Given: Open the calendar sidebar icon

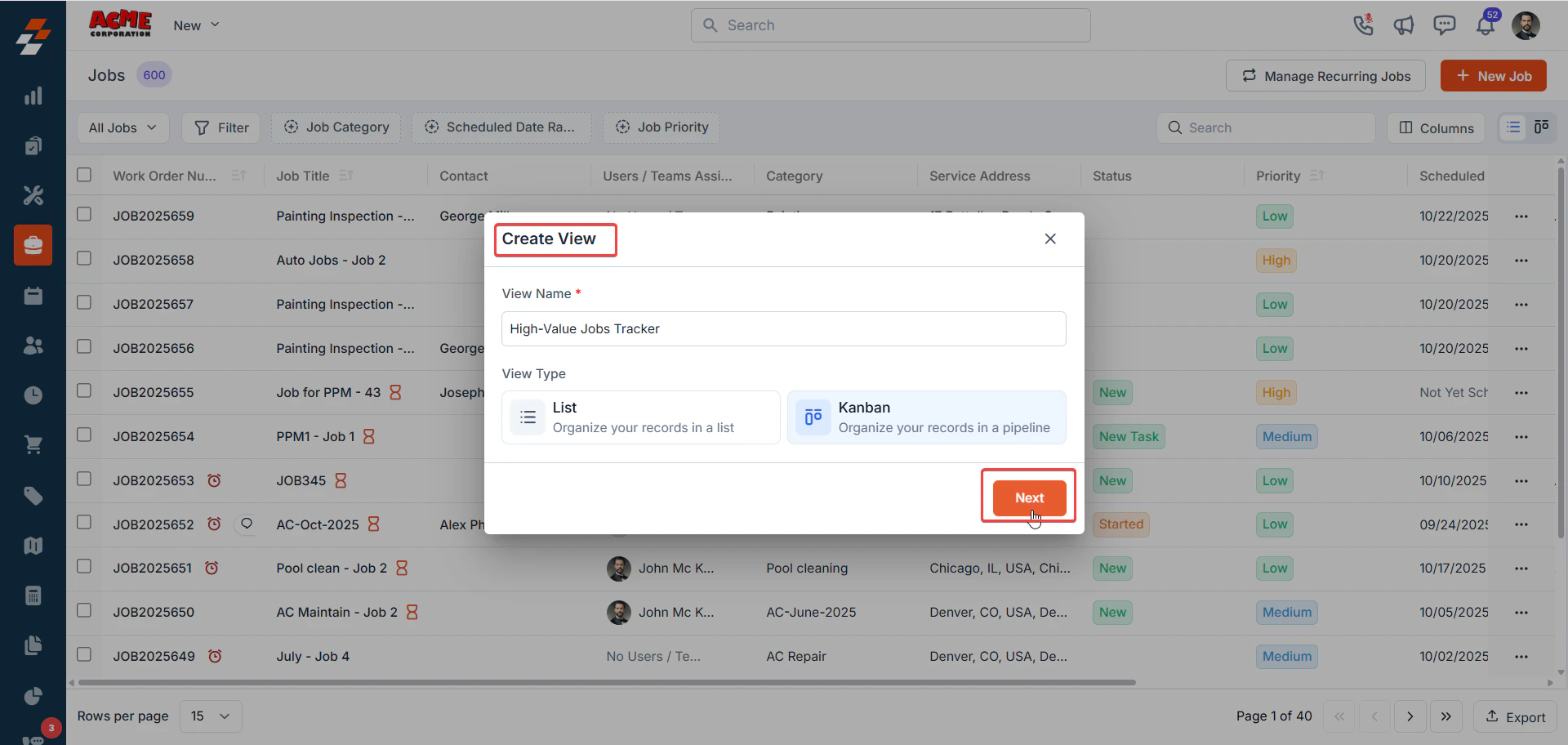Looking at the screenshot, I should (x=33, y=296).
